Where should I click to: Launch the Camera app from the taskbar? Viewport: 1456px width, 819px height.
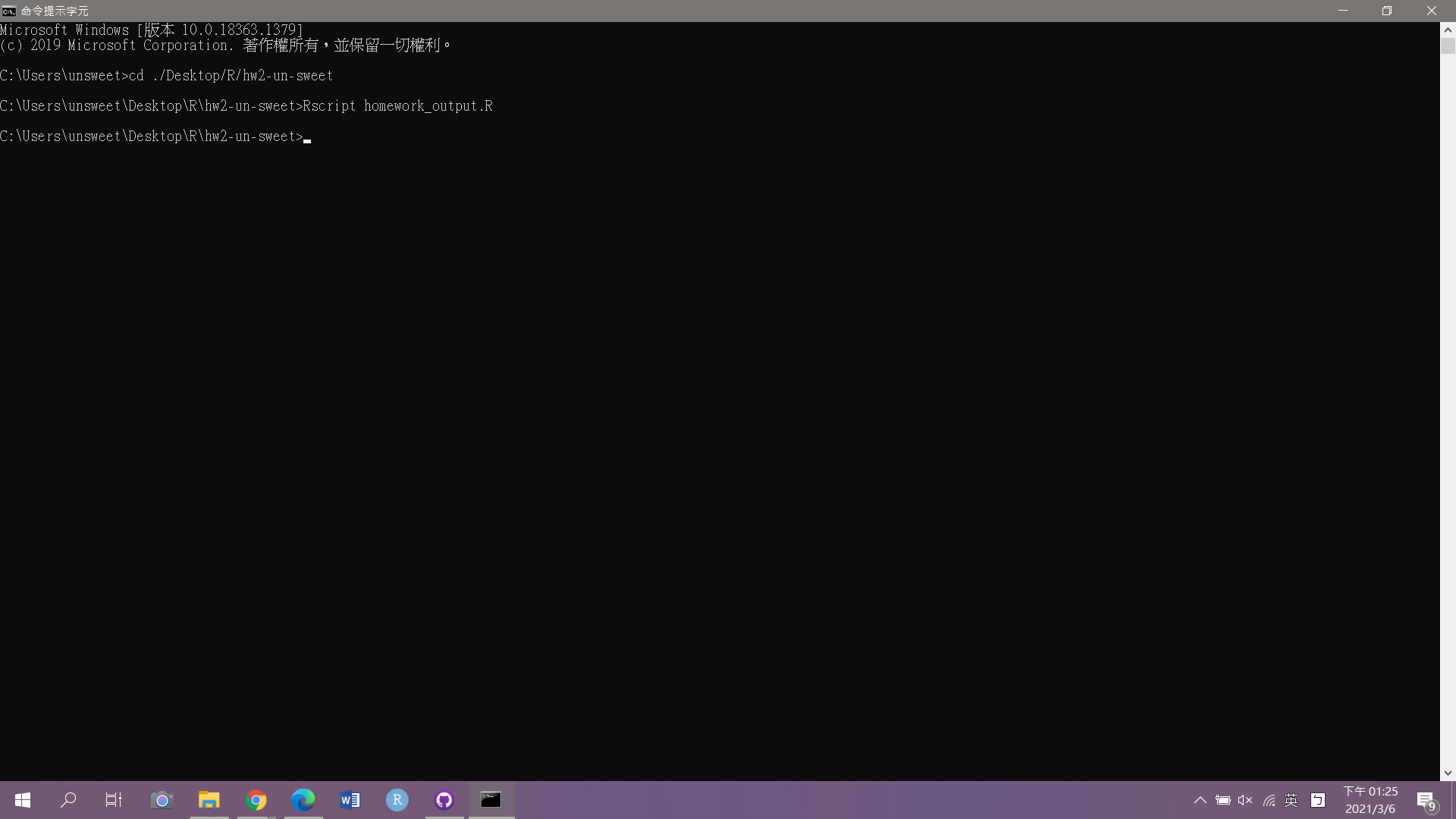pyautogui.click(x=162, y=800)
